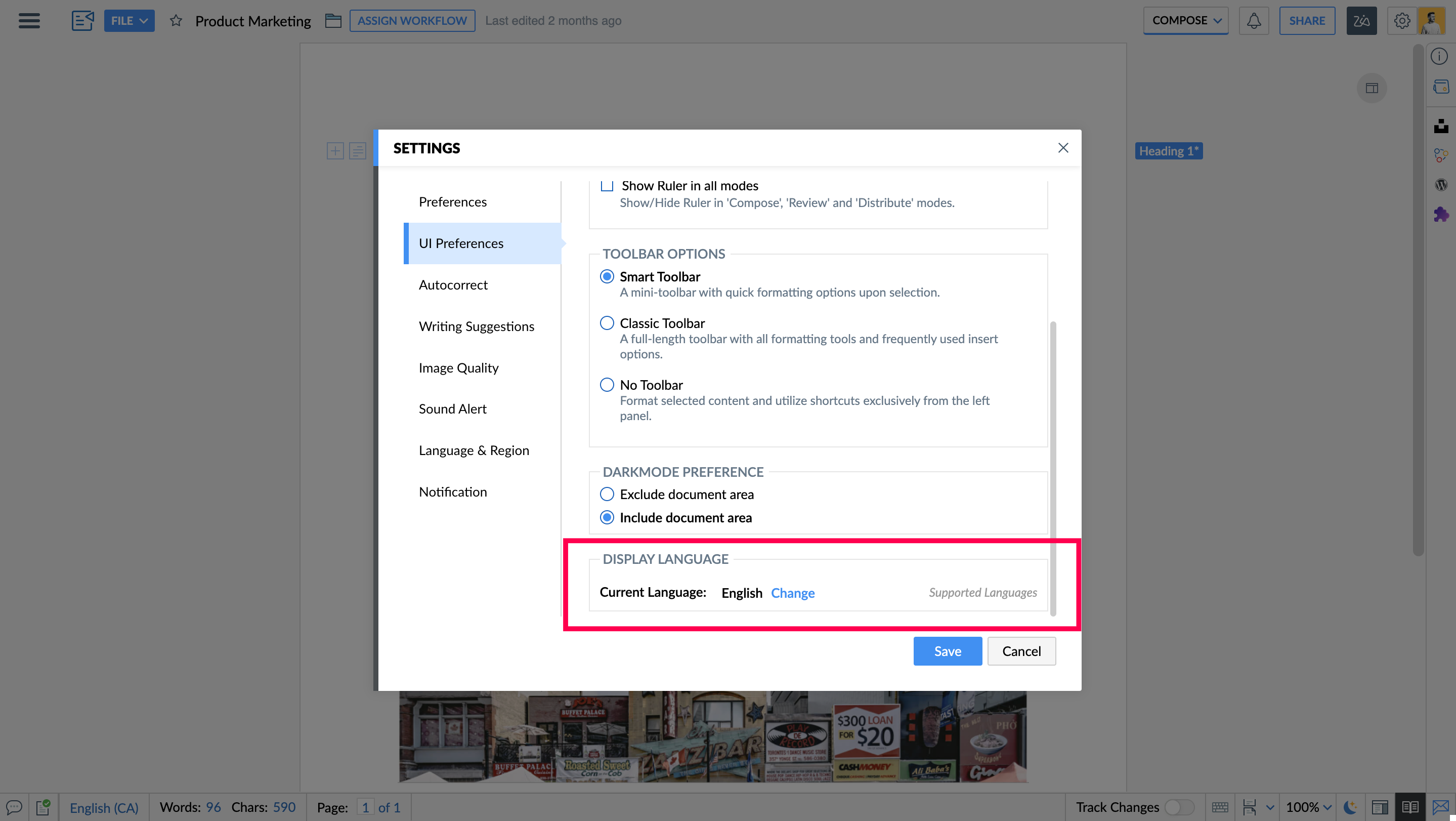This screenshot has width=1456, height=821.
Task: Open the scroll-shaped add-on icon in right sidebar
Action: click(x=1440, y=87)
